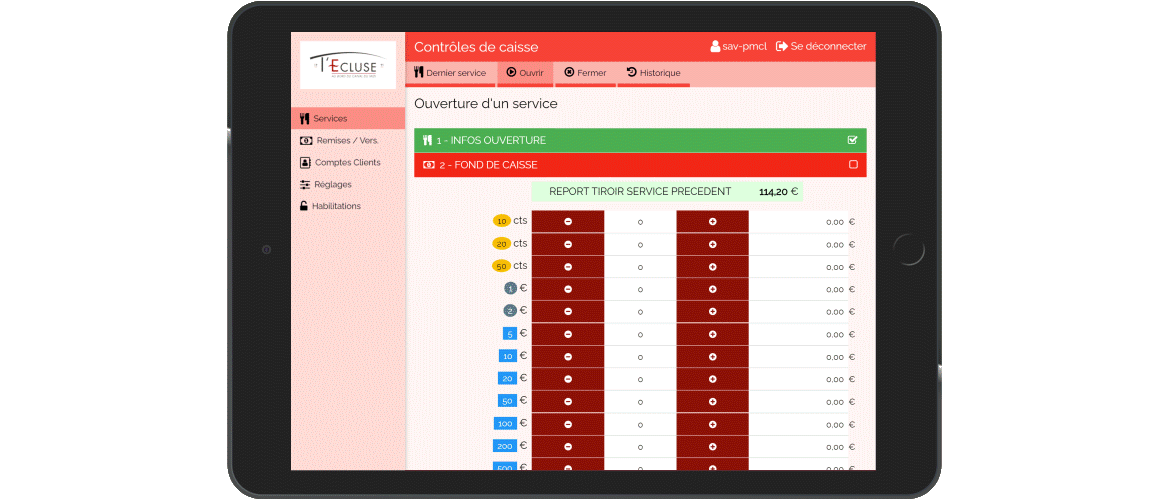The width and height of the screenshot is (1170, 500).
Task: Open Habilitations in sidebar
Action: [348, 206]
